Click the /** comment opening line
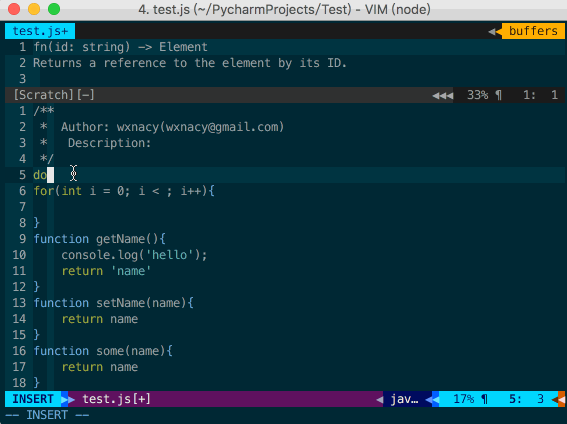Screen dimensions: 567x424 pyautogui.click(x=44, y=111)
